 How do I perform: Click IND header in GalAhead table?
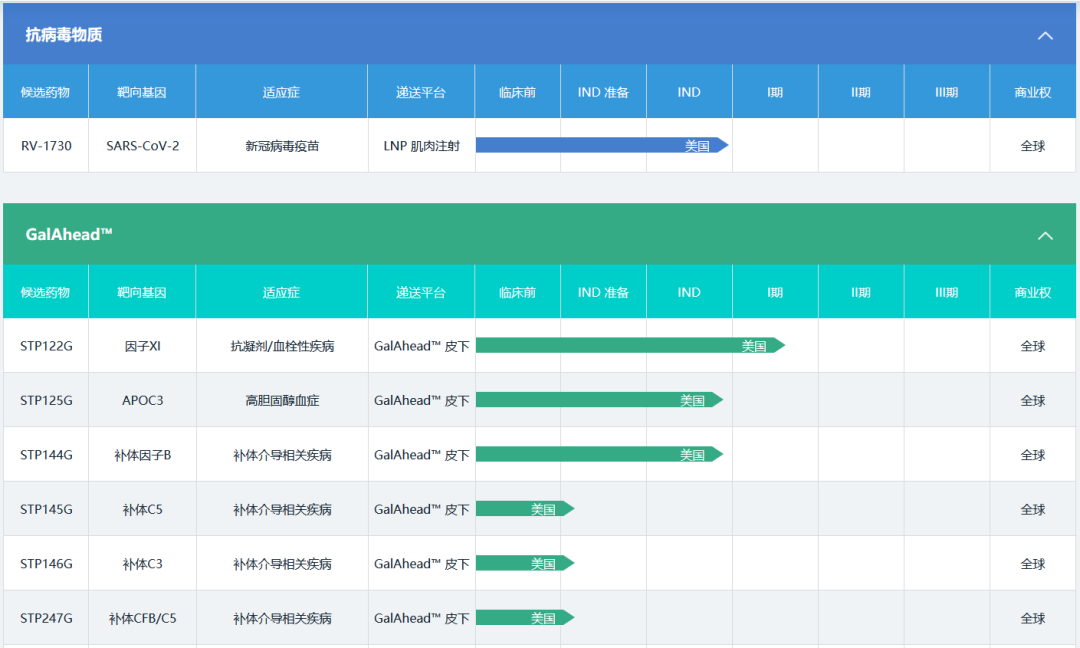click(689, 292)
